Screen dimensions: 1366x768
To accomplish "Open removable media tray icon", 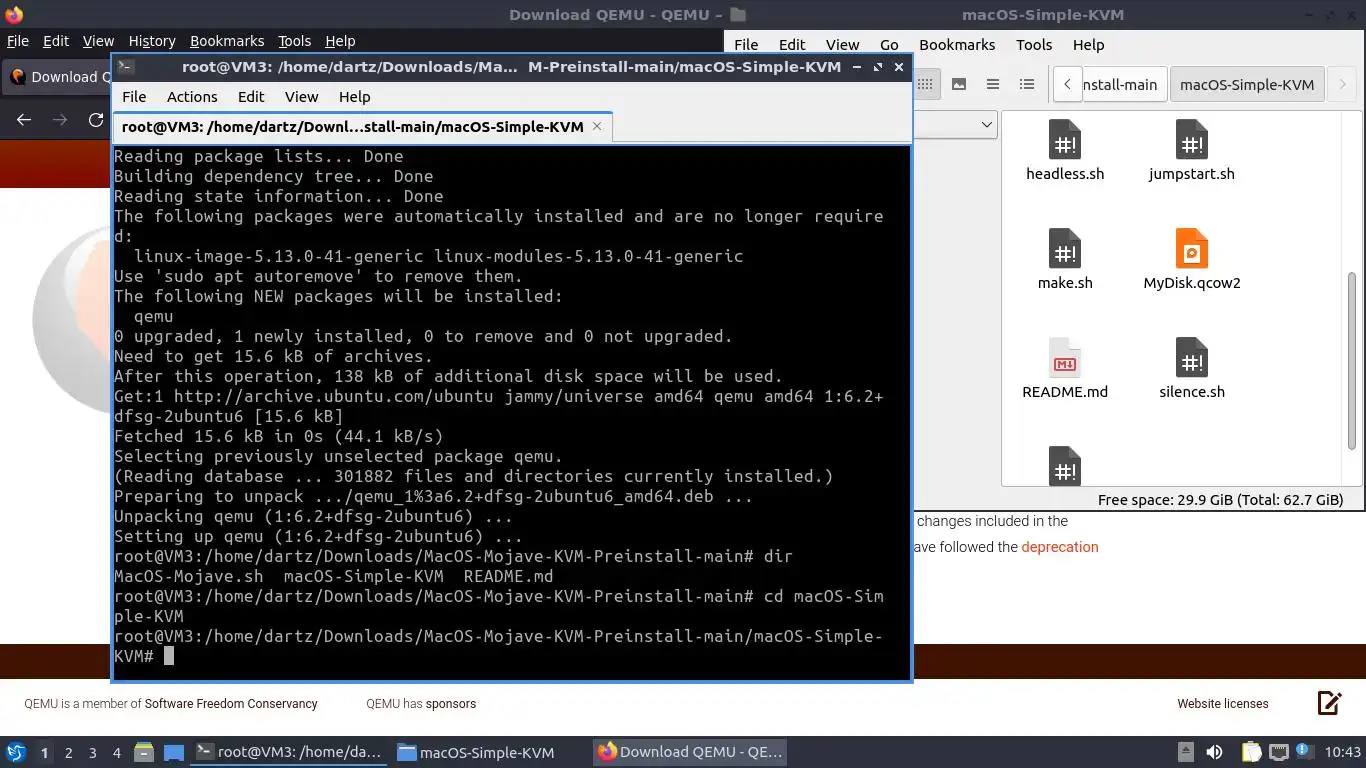I will point(1185,752).
